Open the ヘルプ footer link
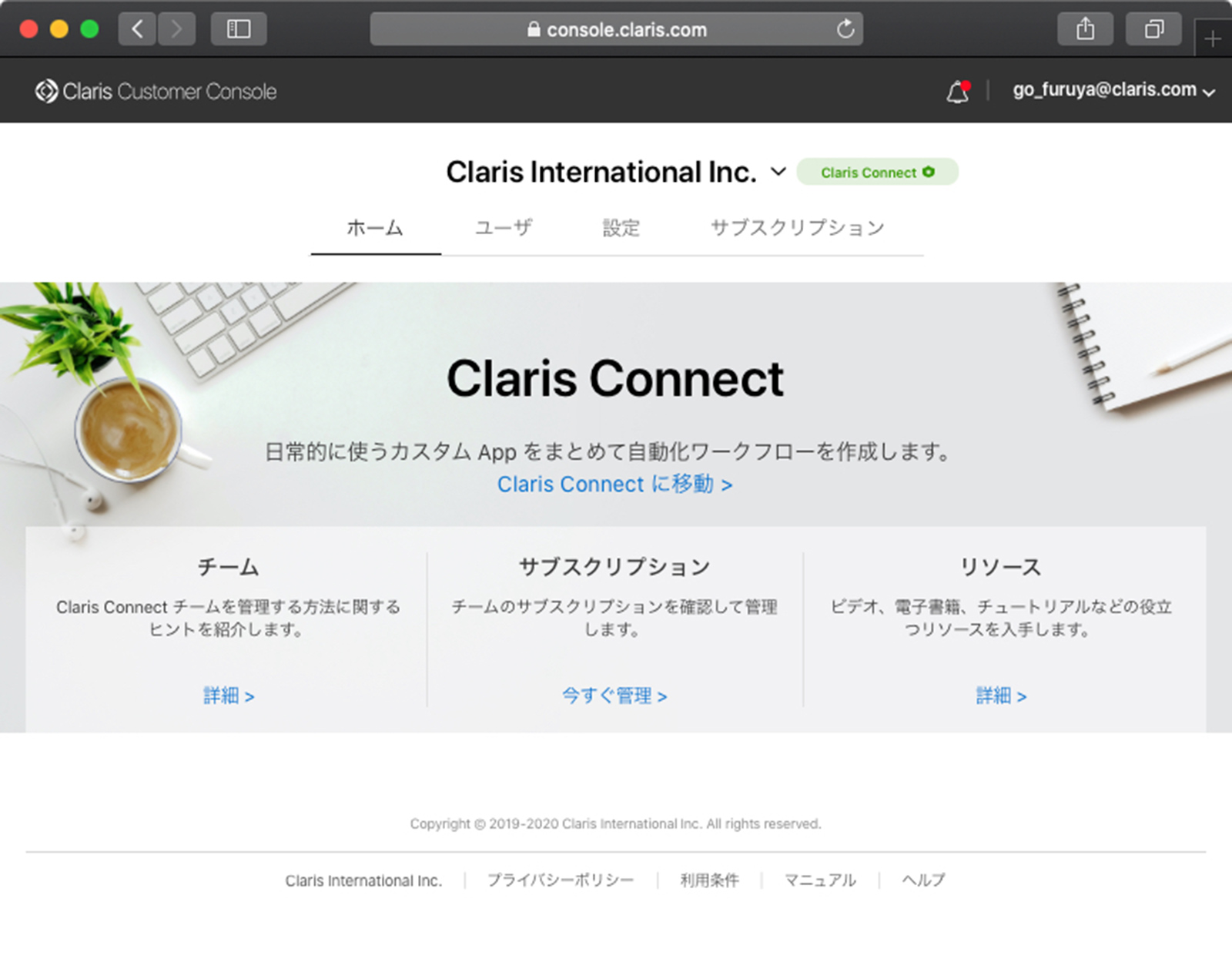This screenshot has height=959, width=1232. pos(922,880)
